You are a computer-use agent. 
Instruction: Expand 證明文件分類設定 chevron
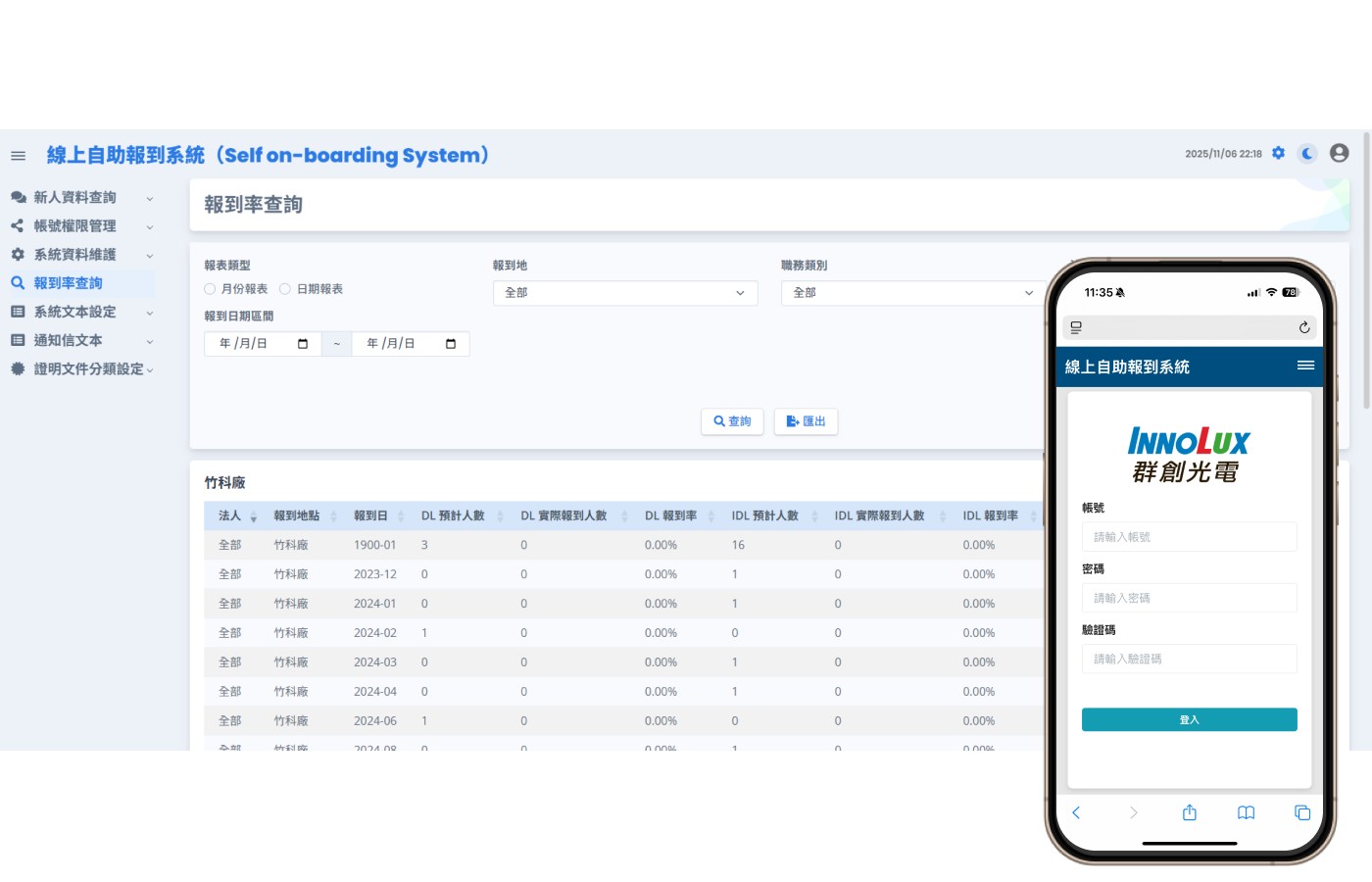(x=149, y=369)
